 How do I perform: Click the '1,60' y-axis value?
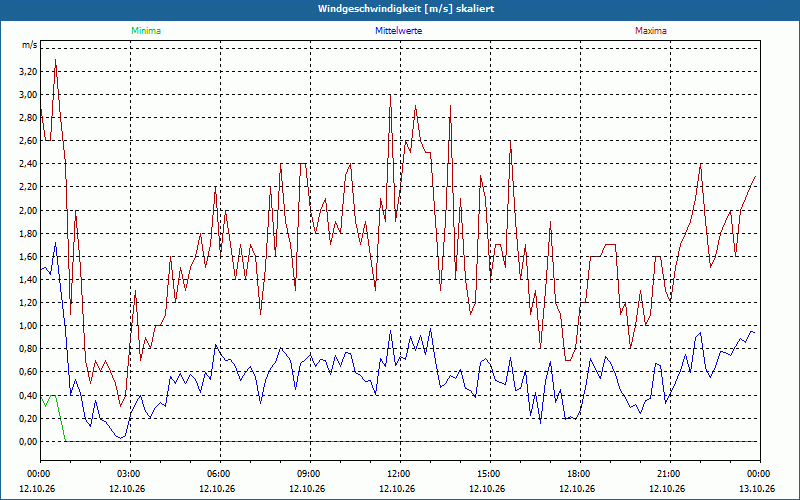pyautogui.click(x=29, y=256)
